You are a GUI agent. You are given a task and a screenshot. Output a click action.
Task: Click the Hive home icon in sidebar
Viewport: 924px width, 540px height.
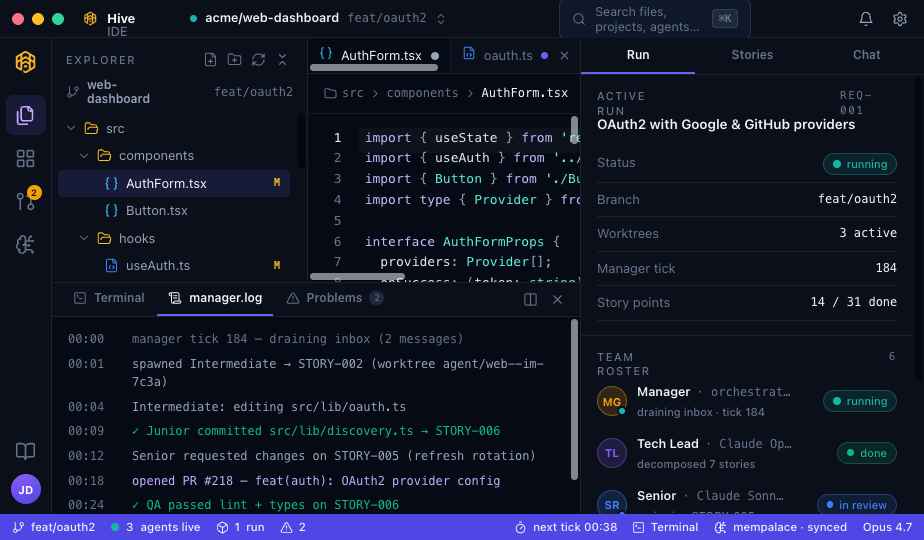tap(25, 62)
